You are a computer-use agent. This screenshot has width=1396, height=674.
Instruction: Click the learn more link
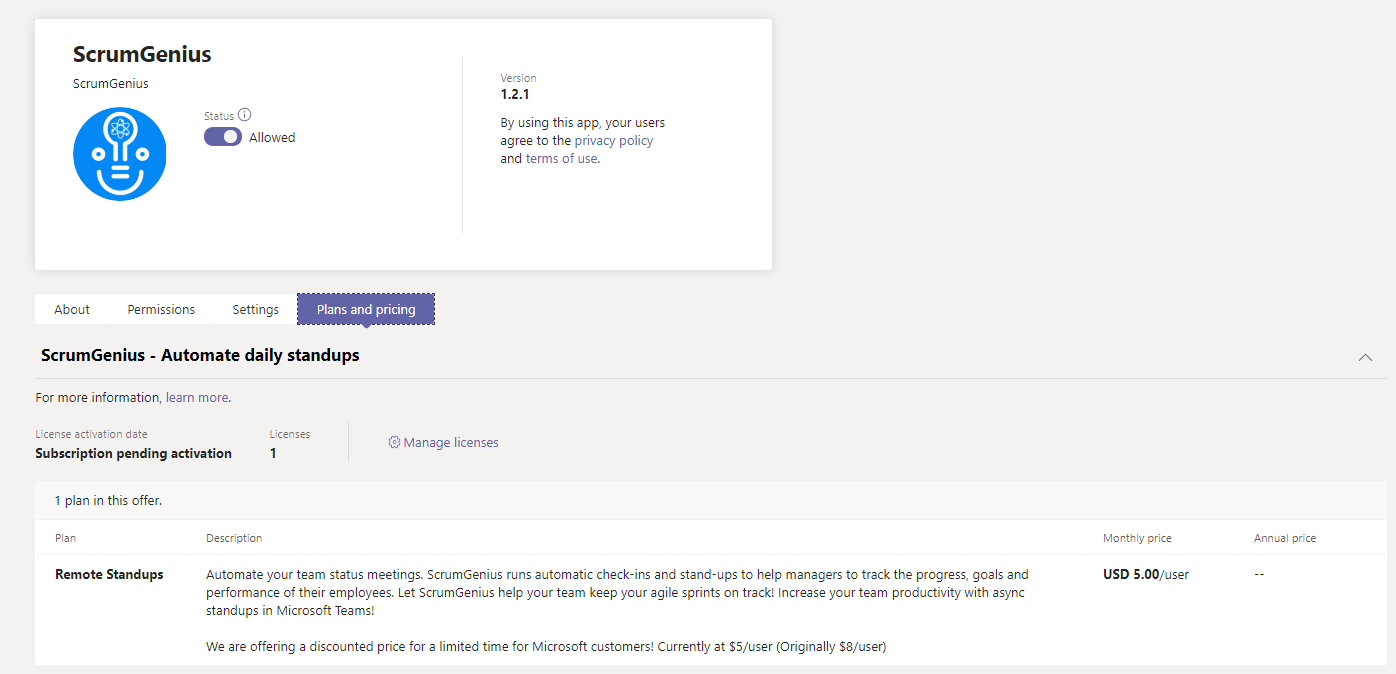[196, 397]
